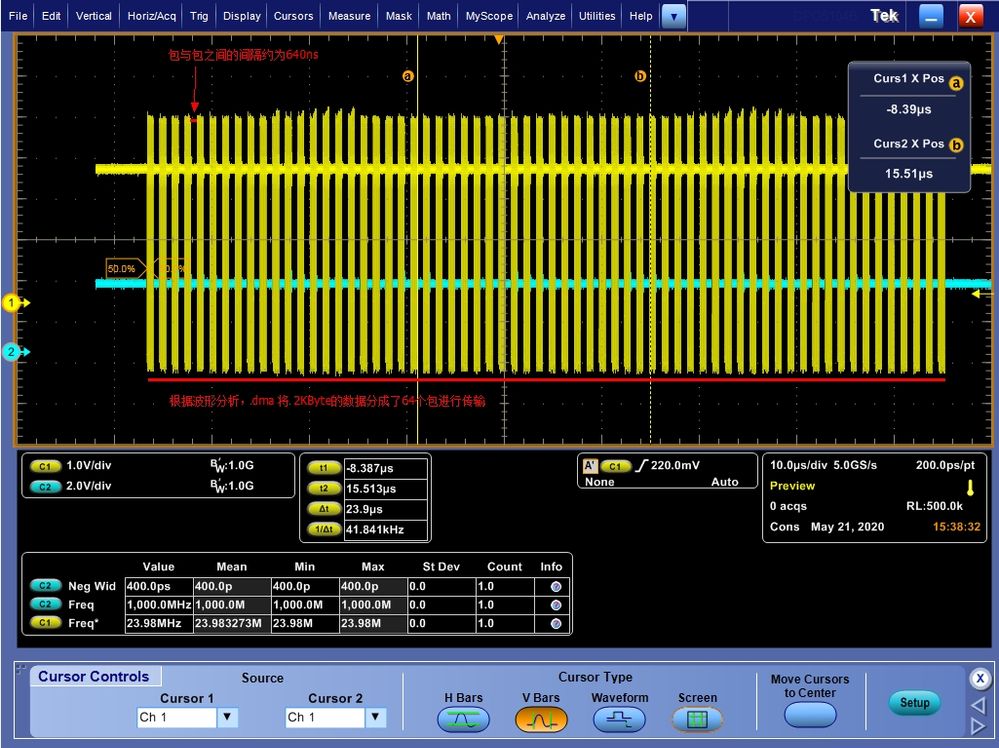The height and width of the screenshot is (748, 999).
Task: Open the Analyze menu
Action: (545, 16)
